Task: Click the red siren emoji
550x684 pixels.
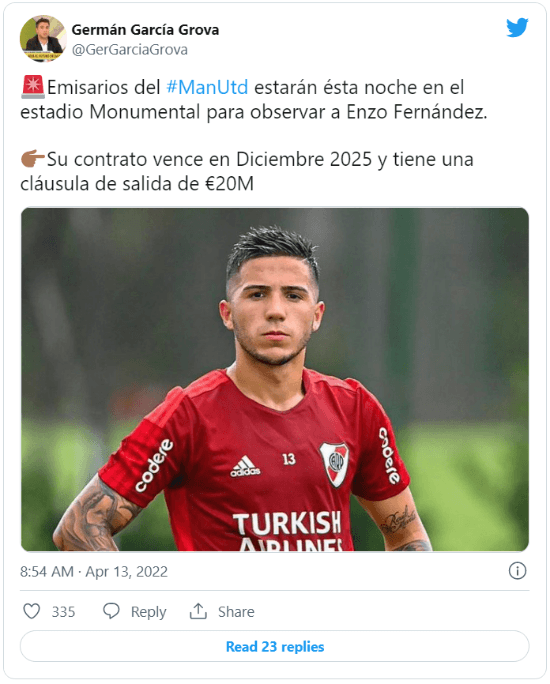Action: (33, 87)
